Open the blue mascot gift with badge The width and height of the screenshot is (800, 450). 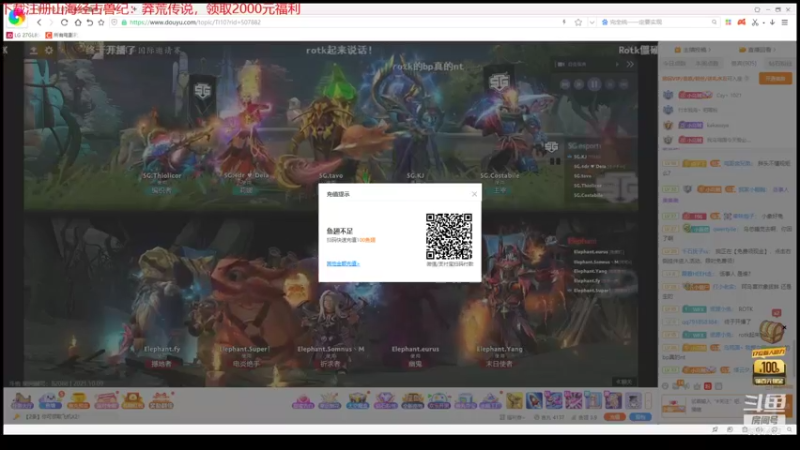pyautogui.click(x=50, y=401)
